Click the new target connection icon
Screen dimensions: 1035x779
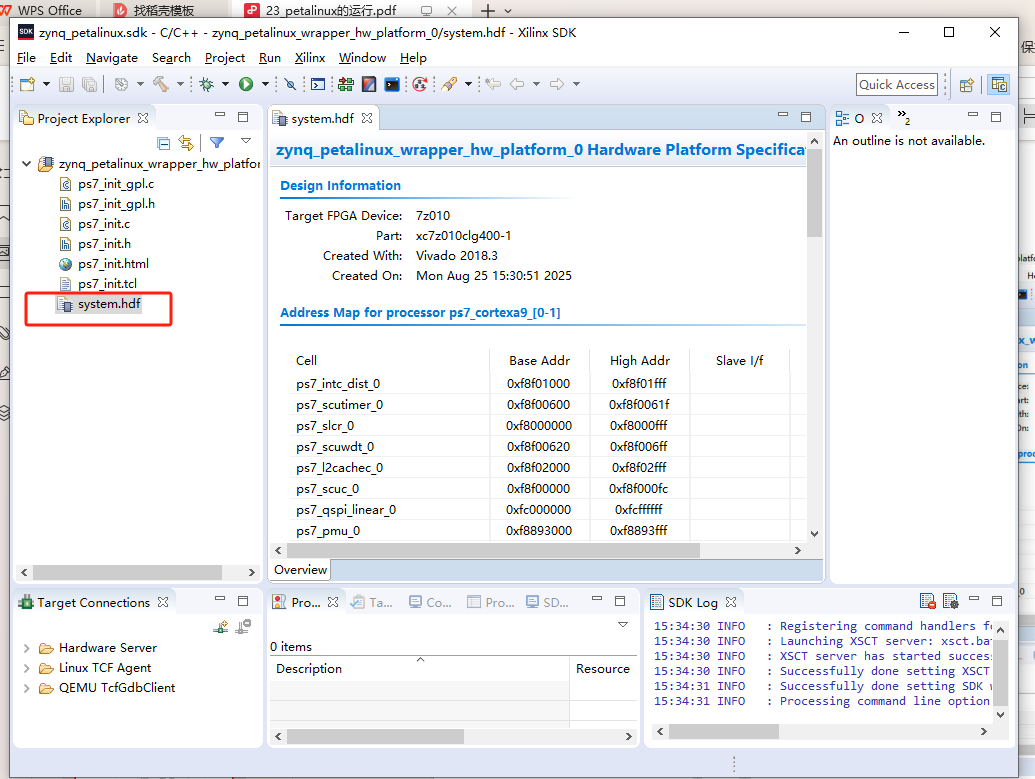click(221, 627)
